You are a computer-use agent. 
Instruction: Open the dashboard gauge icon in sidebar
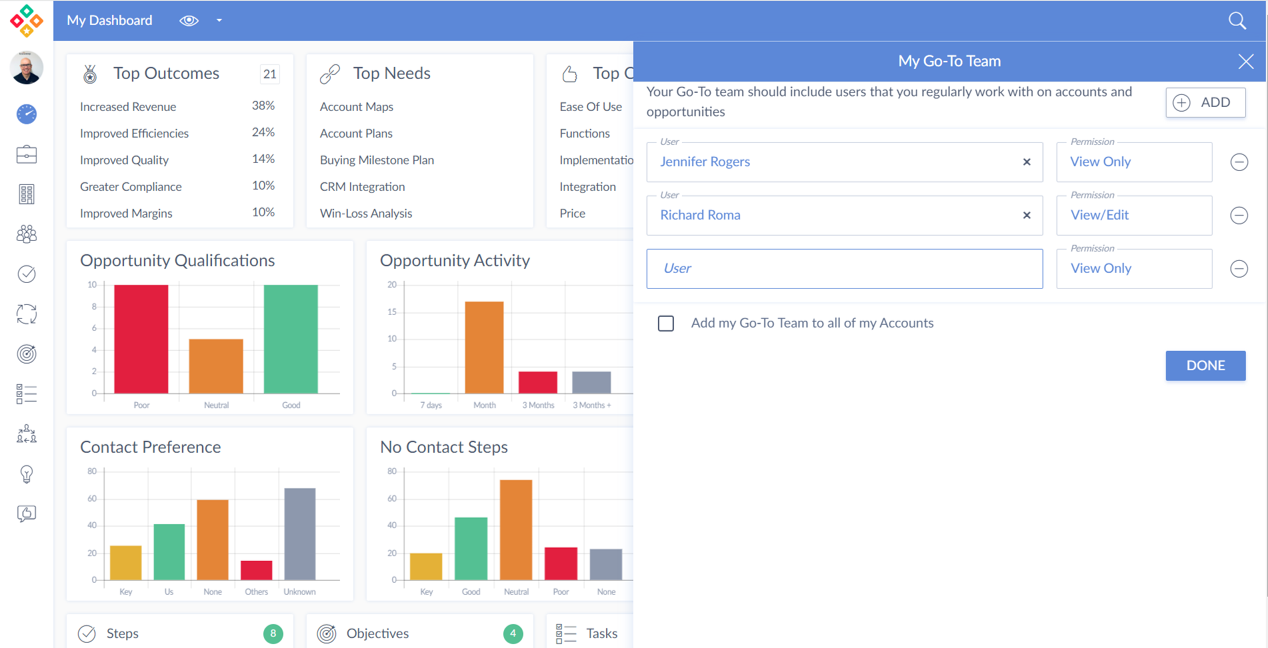coord(27,114)
